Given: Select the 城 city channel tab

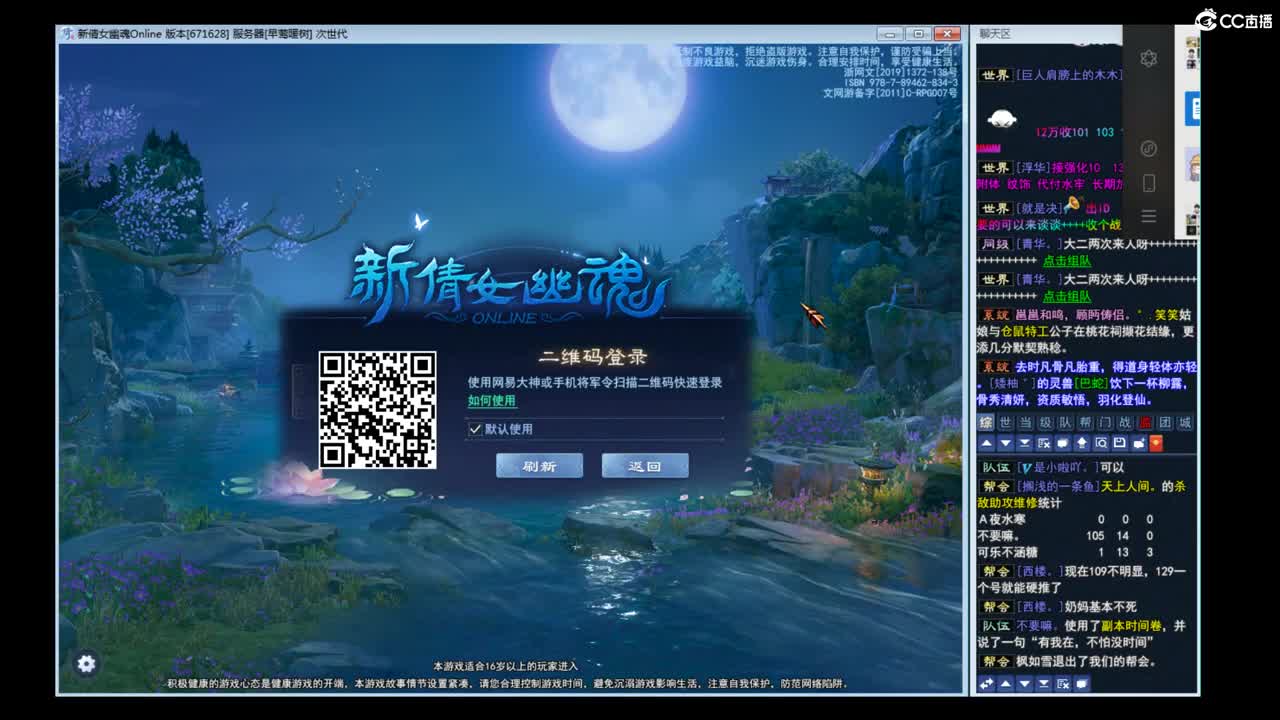Looking at the screenshot, I should tap(1185, 423).
